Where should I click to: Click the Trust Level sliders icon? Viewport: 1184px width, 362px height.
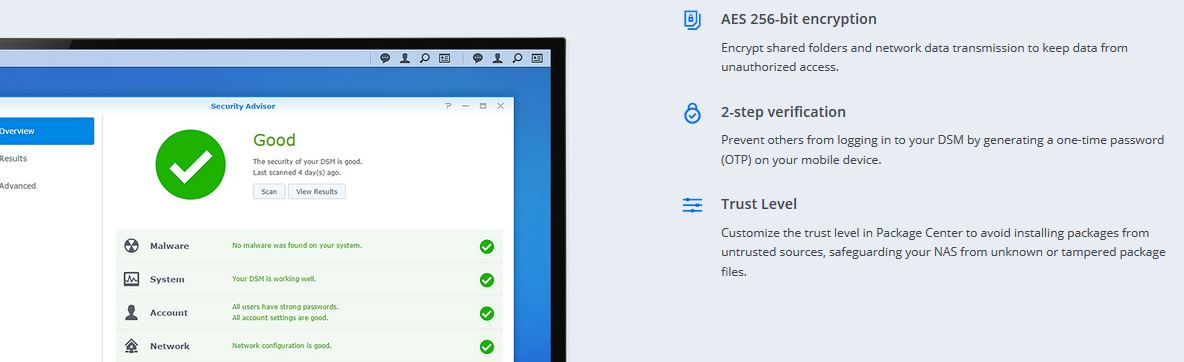pos(692,205)
